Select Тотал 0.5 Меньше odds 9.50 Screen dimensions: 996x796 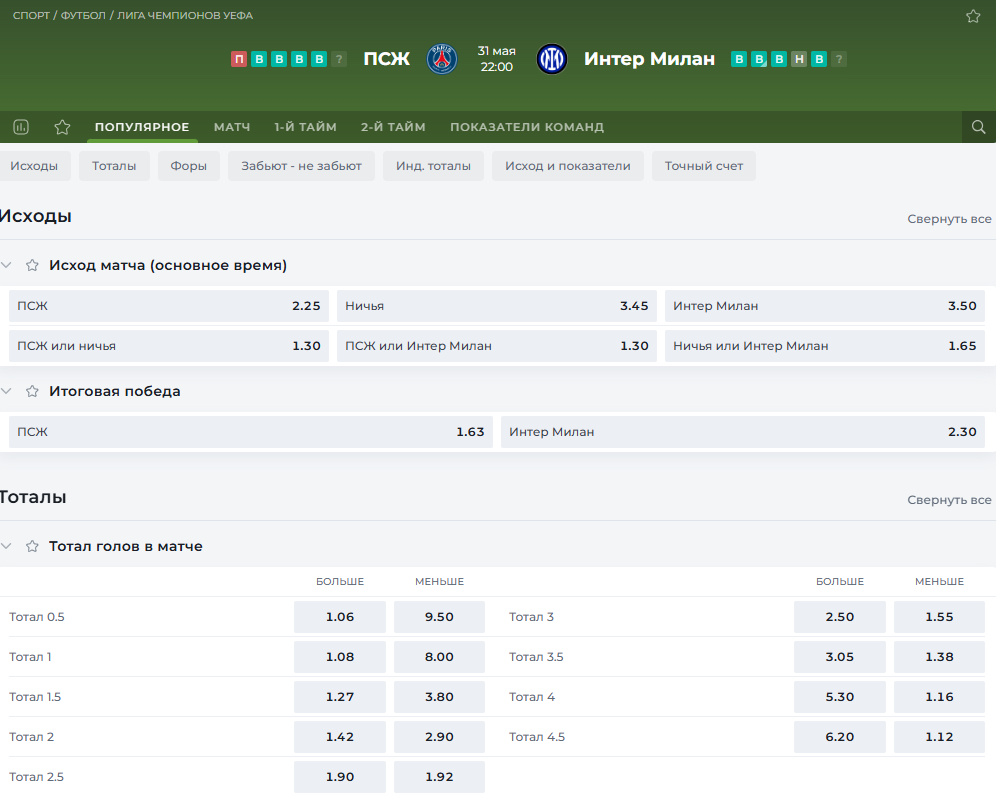(x=439, y=617)
